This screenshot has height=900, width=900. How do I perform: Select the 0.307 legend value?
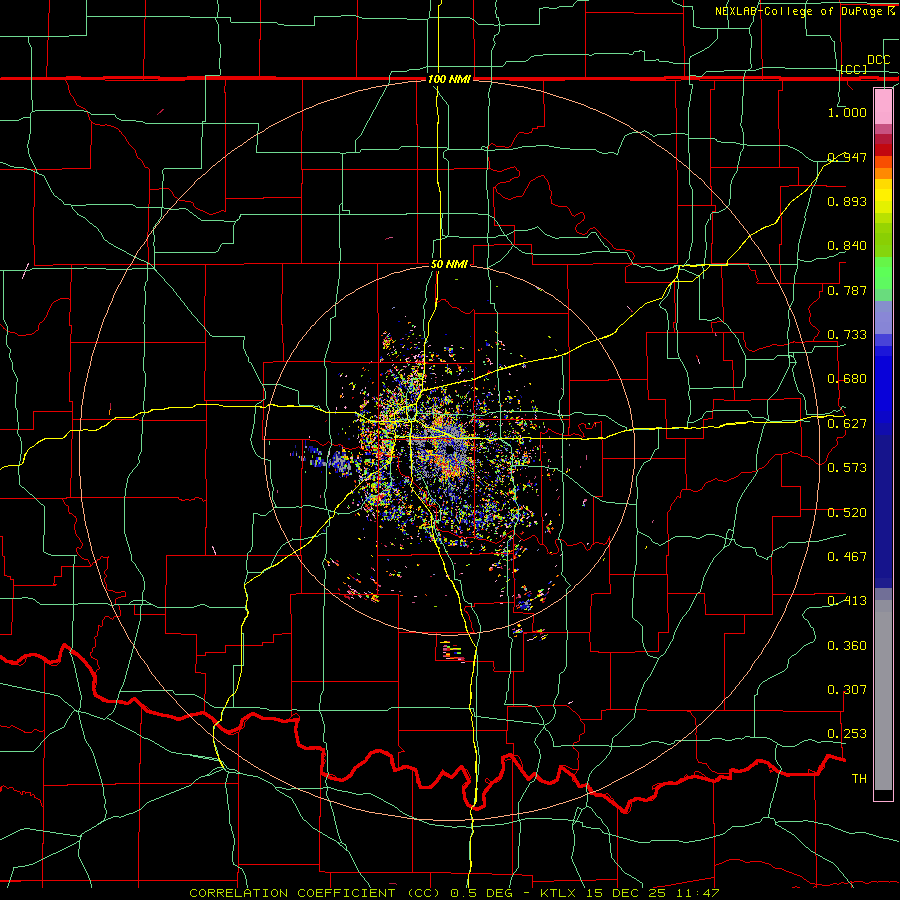pyautogui.click(x=847, y=690)
